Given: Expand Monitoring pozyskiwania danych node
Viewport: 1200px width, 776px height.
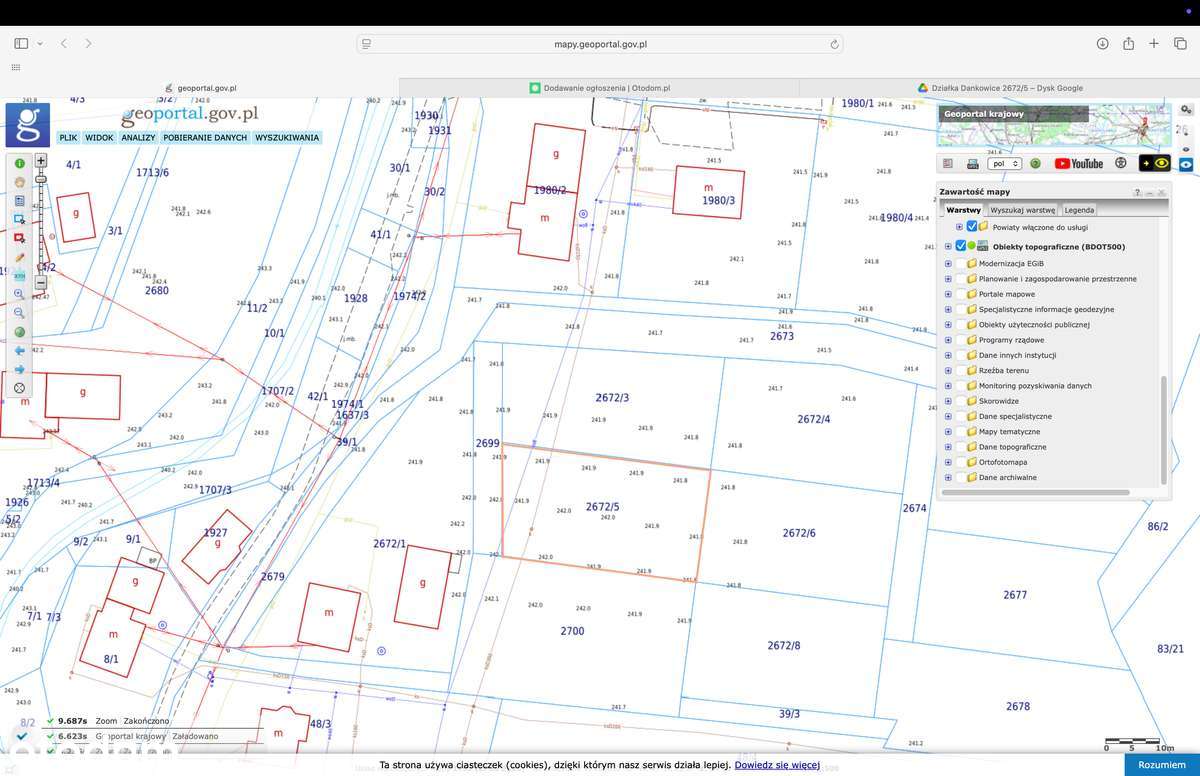Looking at the screenshot, I should coord(948,386).
